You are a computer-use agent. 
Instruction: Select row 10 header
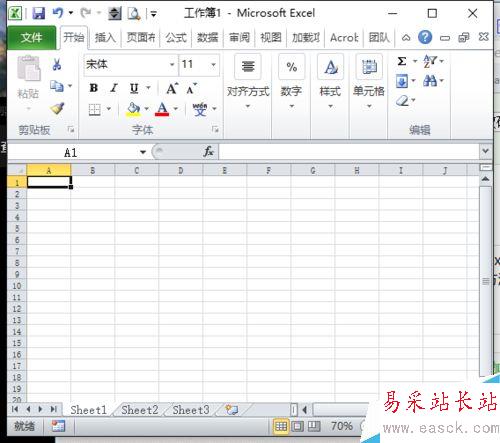pos(17,286)
